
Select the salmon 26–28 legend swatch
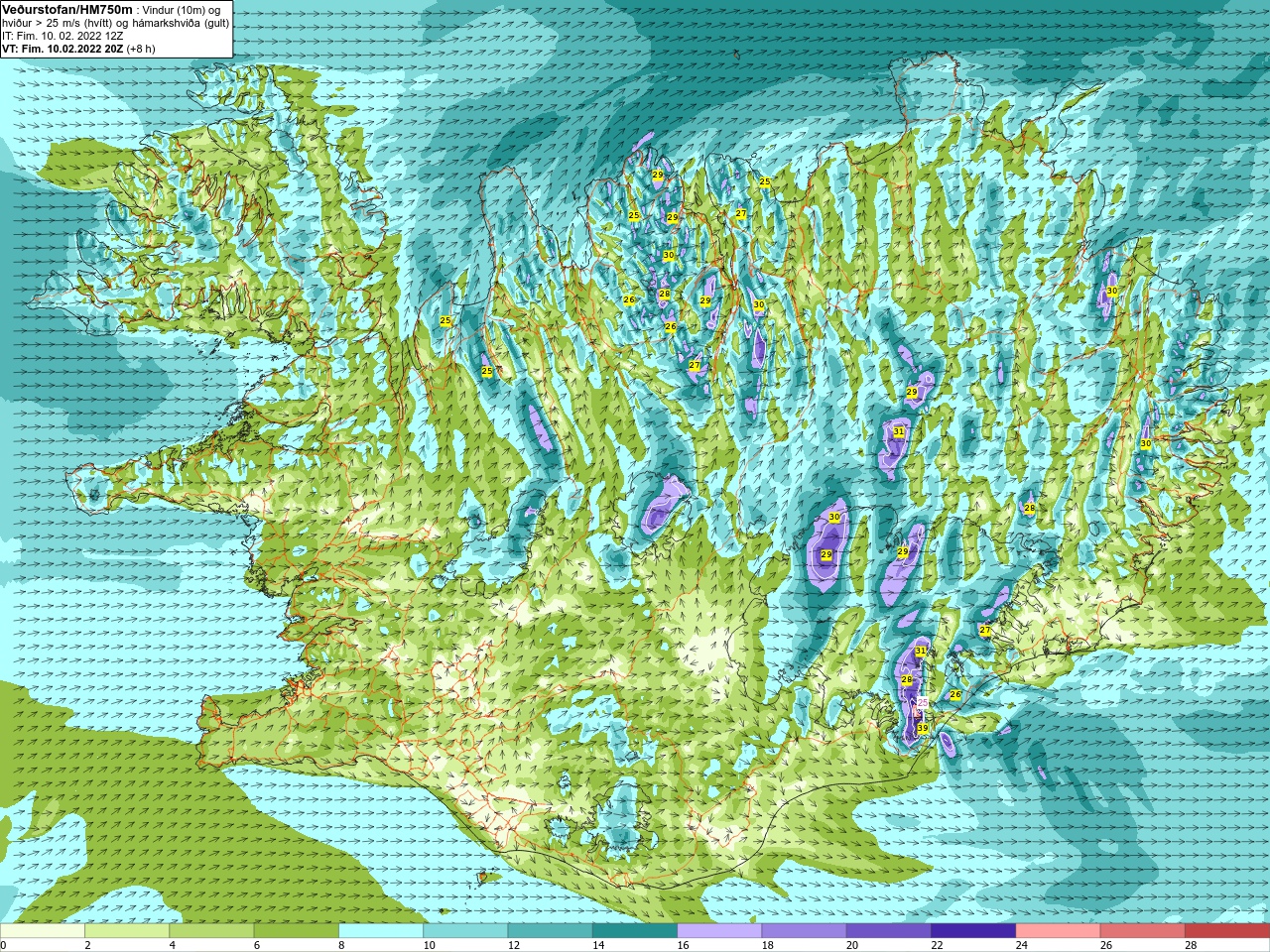point(1142,931)
